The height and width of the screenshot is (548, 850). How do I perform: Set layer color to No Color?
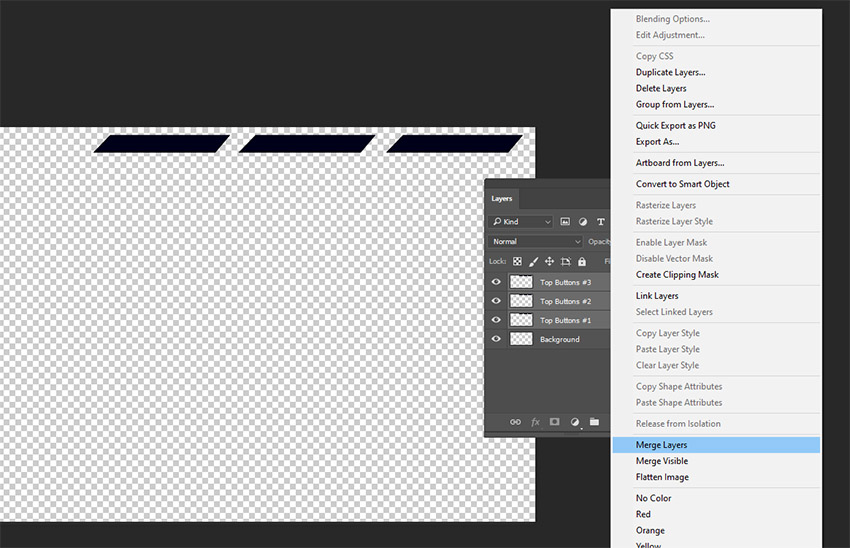[x=653, y=498]
